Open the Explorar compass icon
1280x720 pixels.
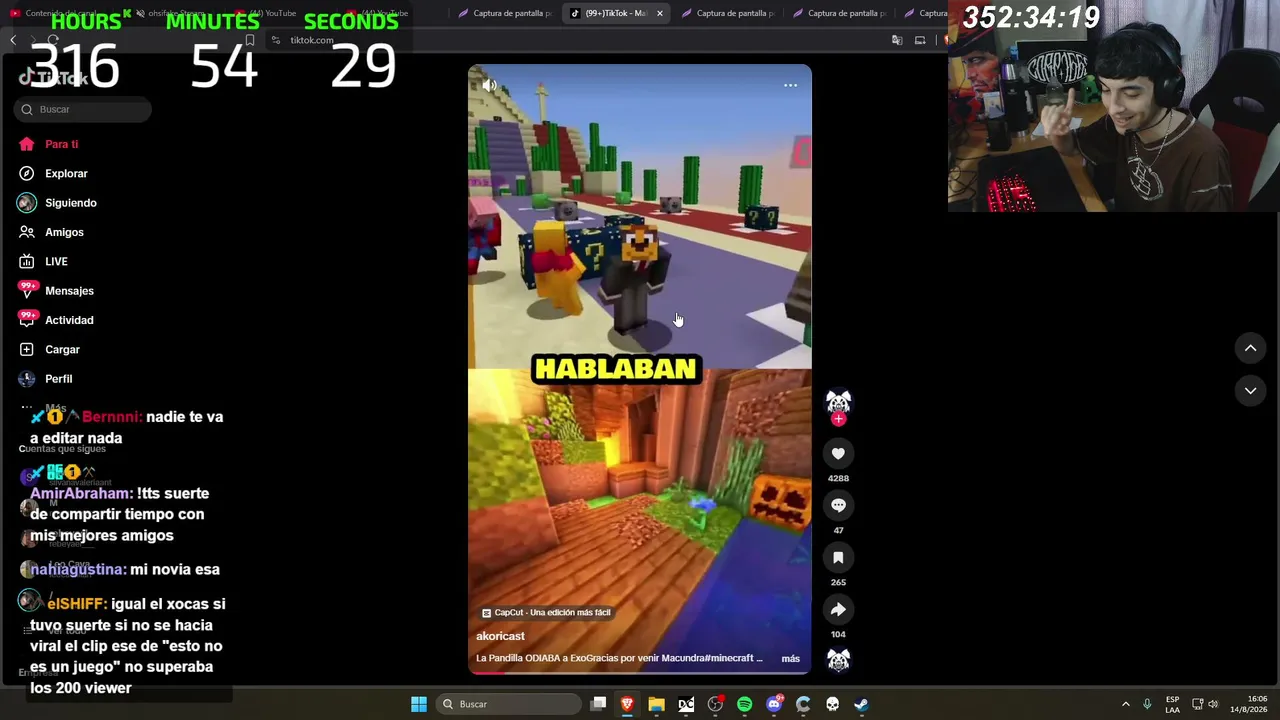point(27,174)
